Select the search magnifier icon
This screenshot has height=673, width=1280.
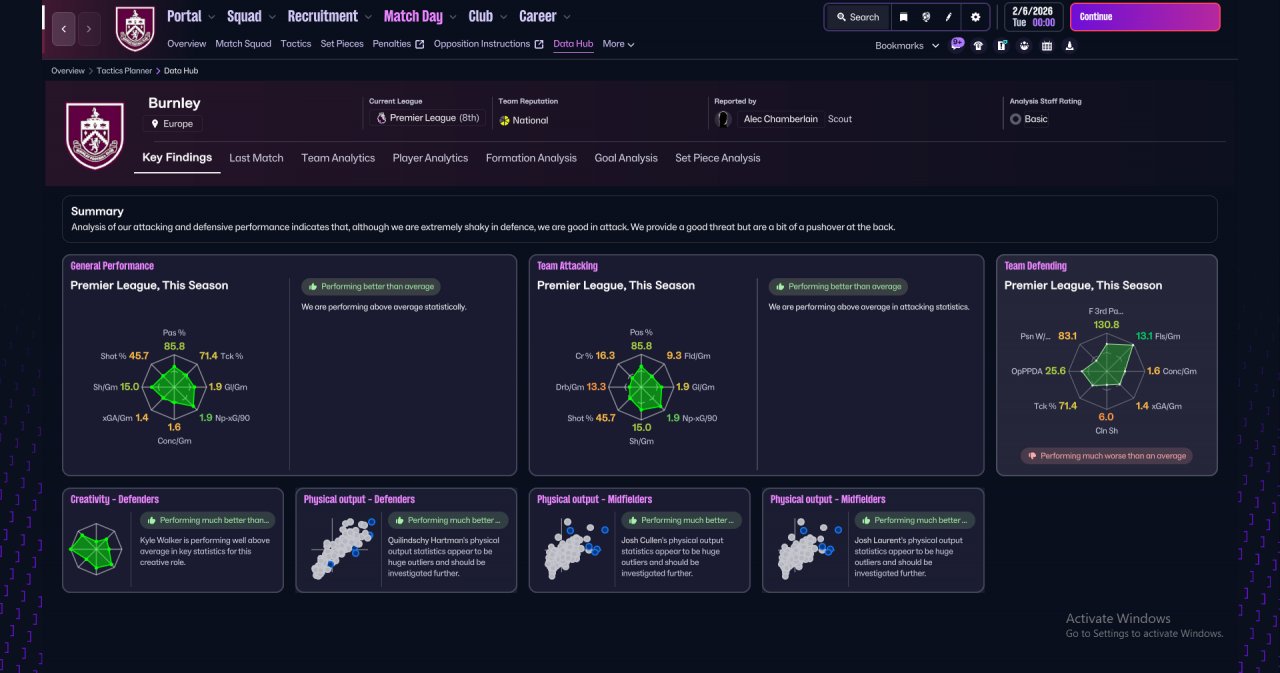(x=842, y=17)
